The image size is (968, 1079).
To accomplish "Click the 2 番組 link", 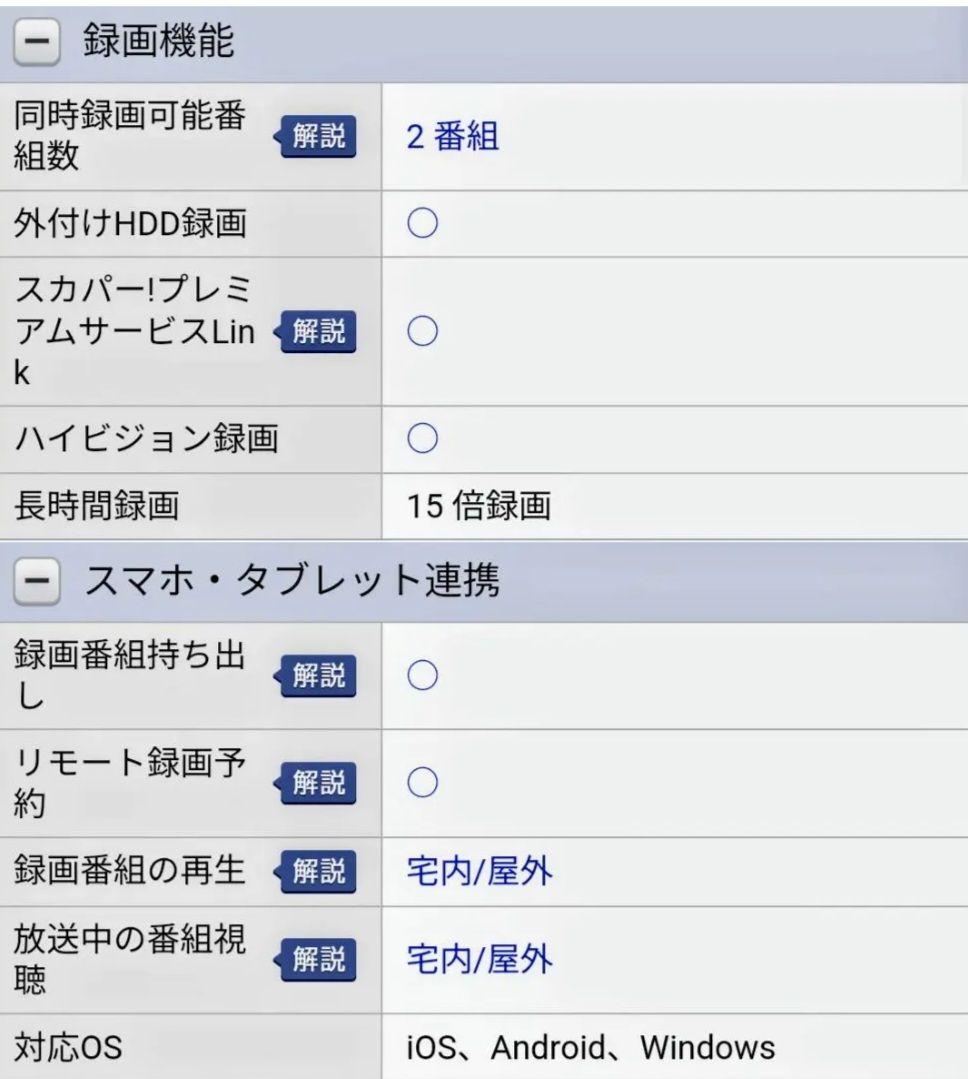I will pyautogui.click(x=452, y=137).
